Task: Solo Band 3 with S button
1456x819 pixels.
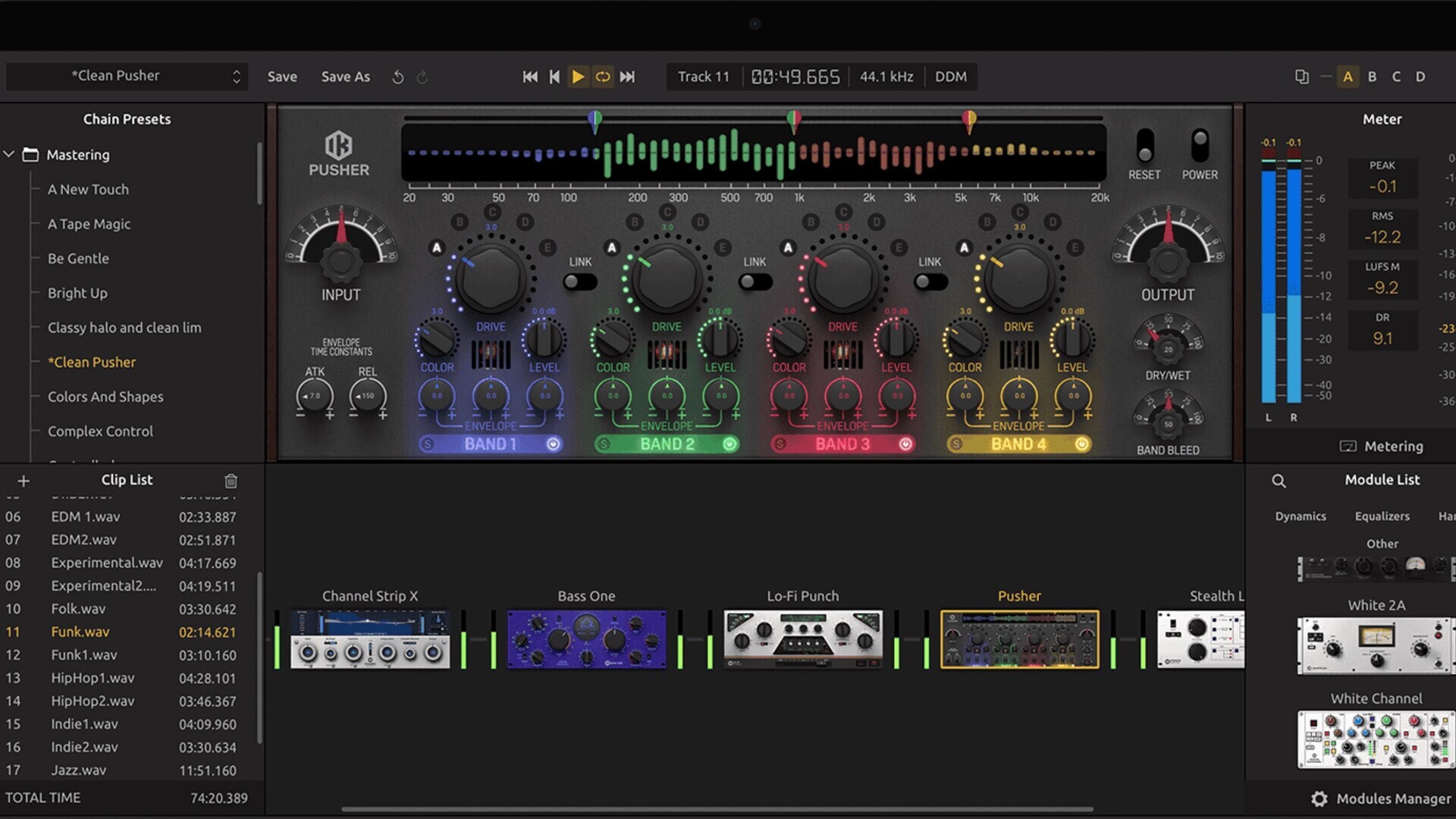Action: pos(780,444)
